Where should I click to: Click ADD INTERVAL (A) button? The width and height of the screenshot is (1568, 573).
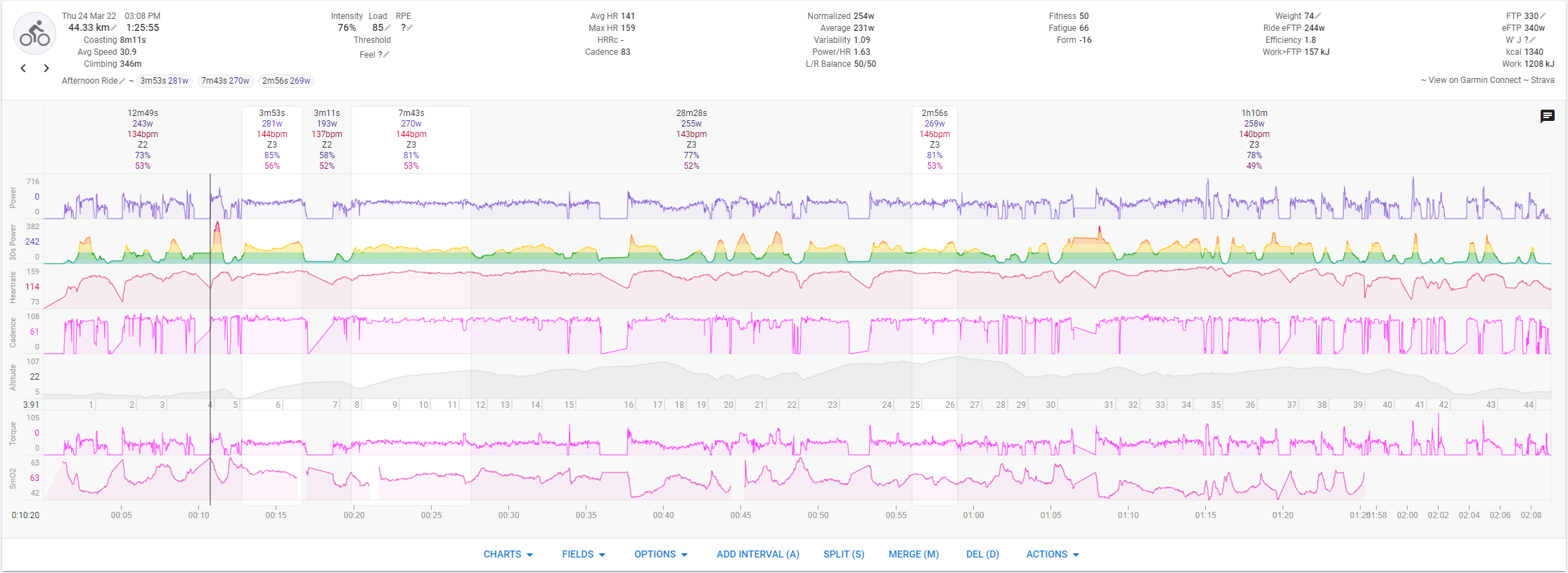point(757,554)
